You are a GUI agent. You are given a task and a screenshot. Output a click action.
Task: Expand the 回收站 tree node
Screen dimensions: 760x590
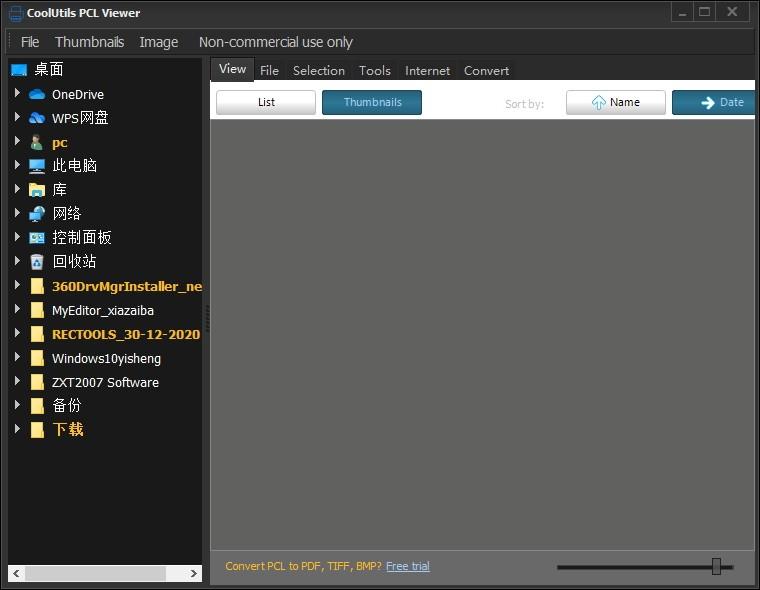pyautogui.click(x=17, y=260)
